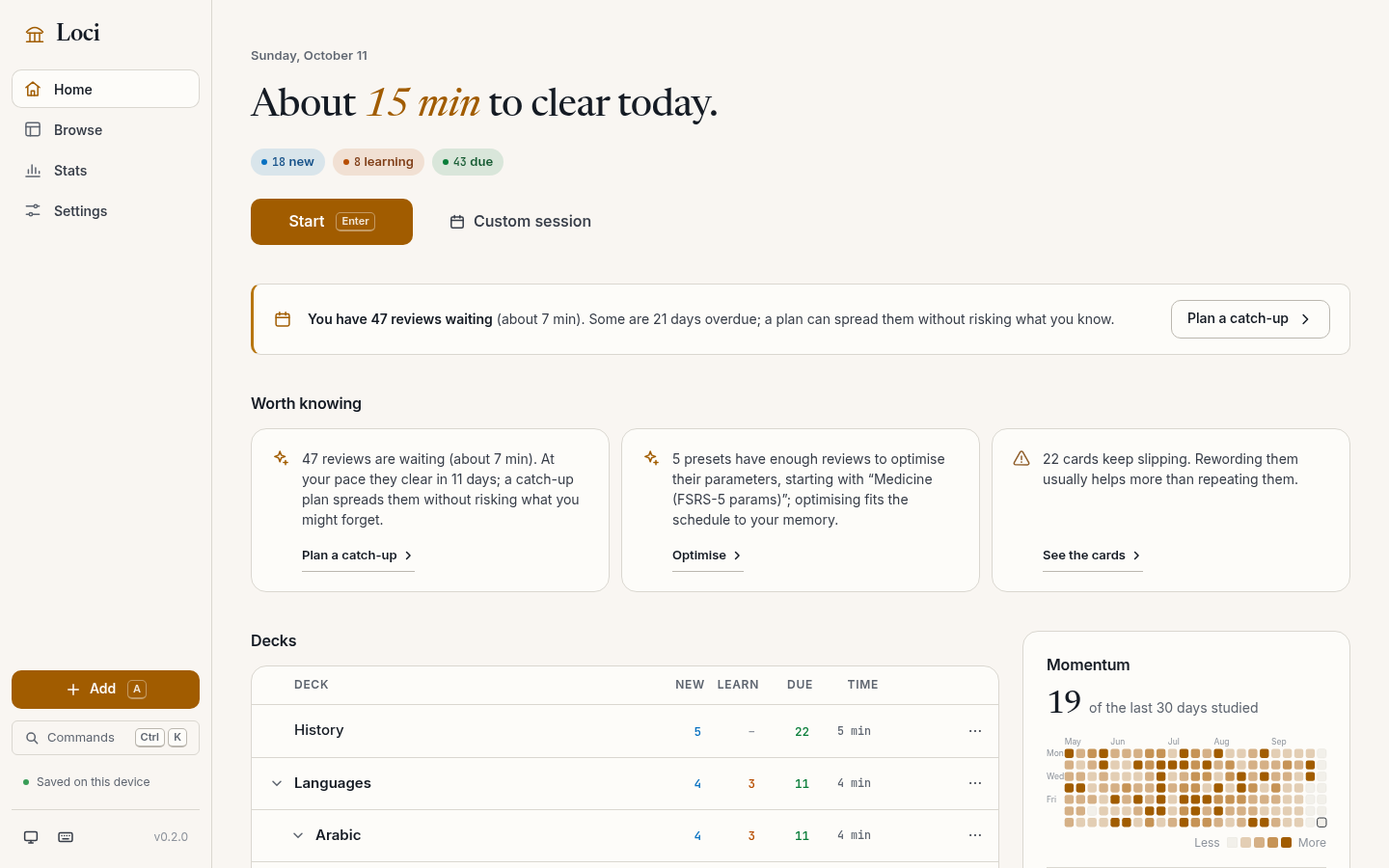This screenshot has height=868, width=1389.
Task: Click the Languages learn count 3
Action: pyautogui.click(x=751, y=784)
